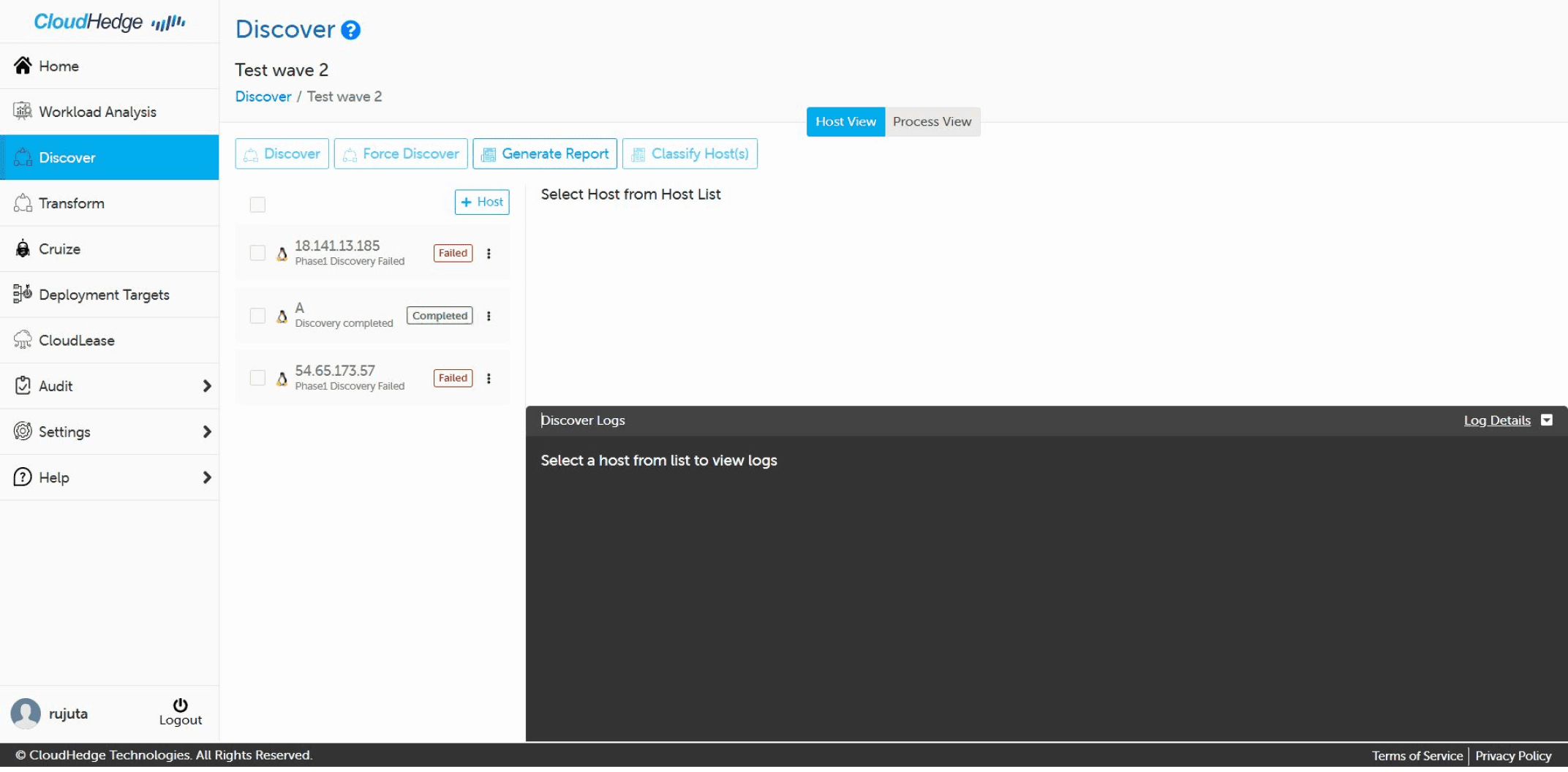1568x772 pixels.
Task: Click Linux icon of host 54.65.173.57
Action: tap(282, 379)
